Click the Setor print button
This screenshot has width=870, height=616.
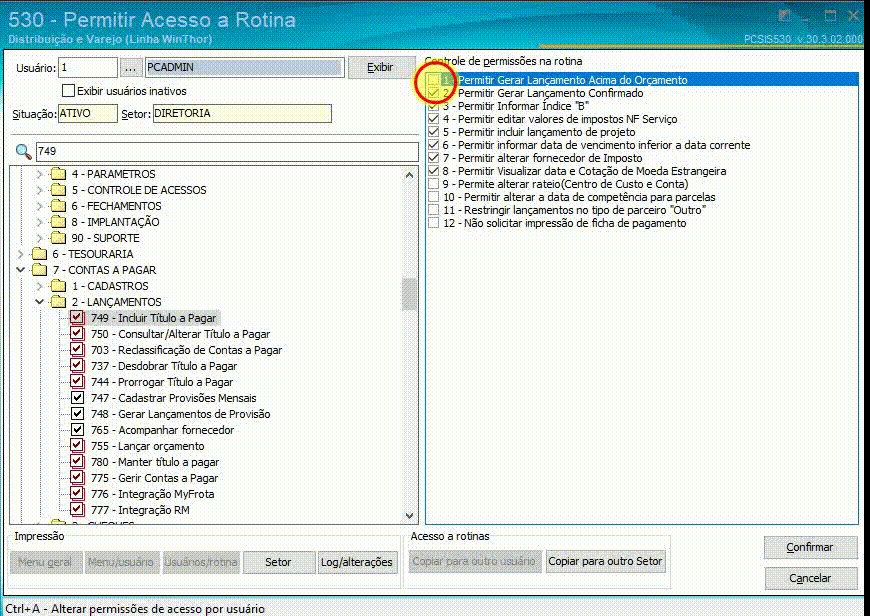[279, 562]
